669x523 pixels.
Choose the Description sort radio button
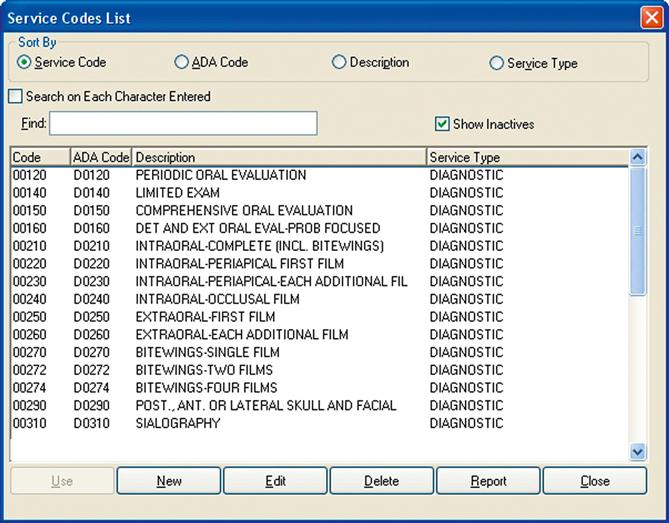pyautogui.click(x=340, y=63)
